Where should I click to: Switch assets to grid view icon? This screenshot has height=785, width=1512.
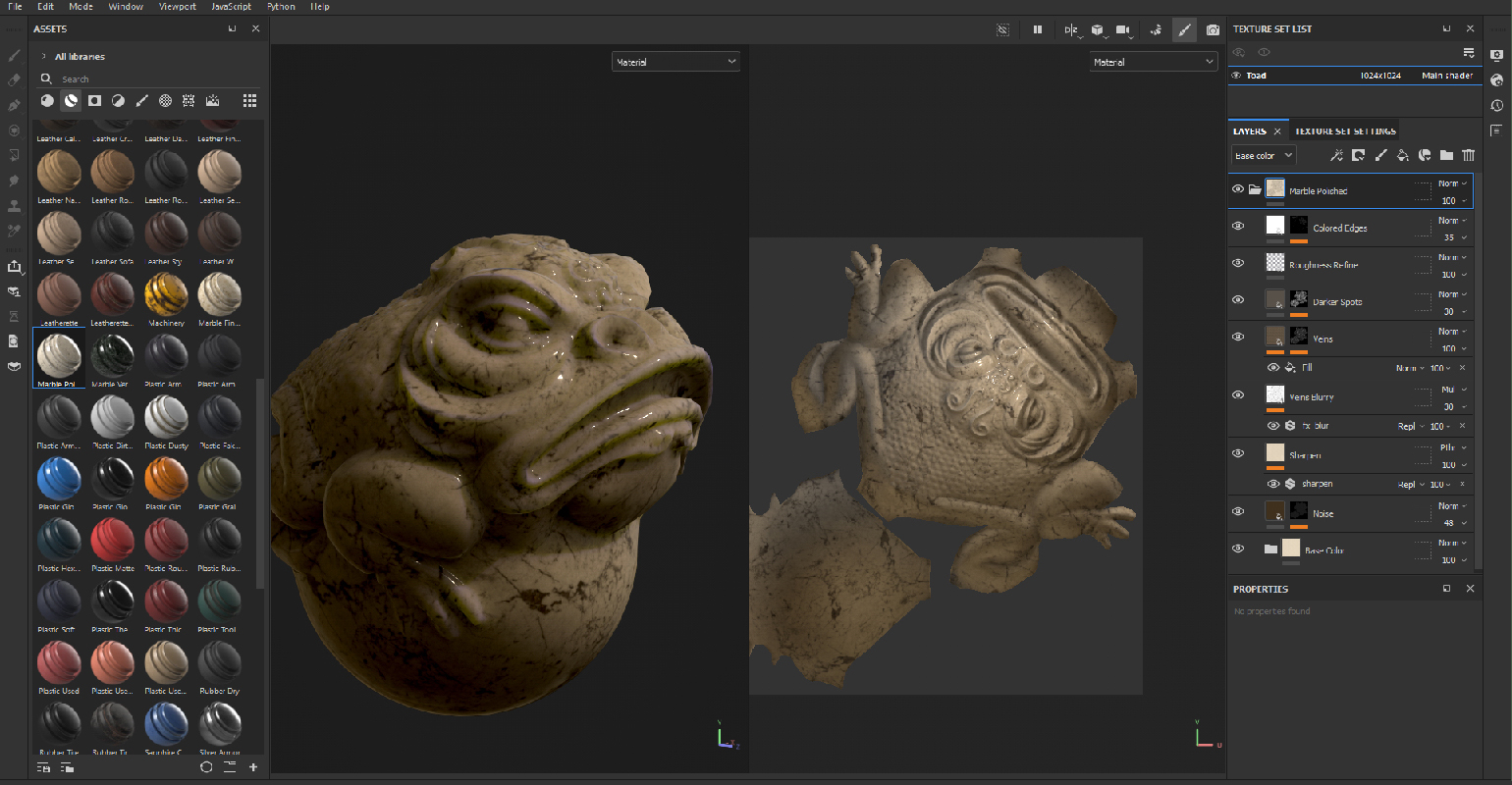coord(249,100)
